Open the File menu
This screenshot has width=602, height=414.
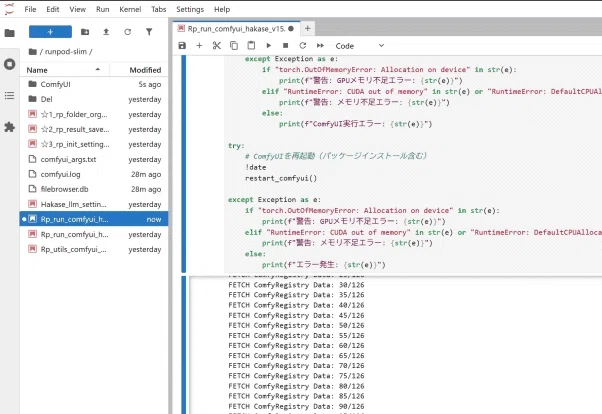click(x=30, y=9)
